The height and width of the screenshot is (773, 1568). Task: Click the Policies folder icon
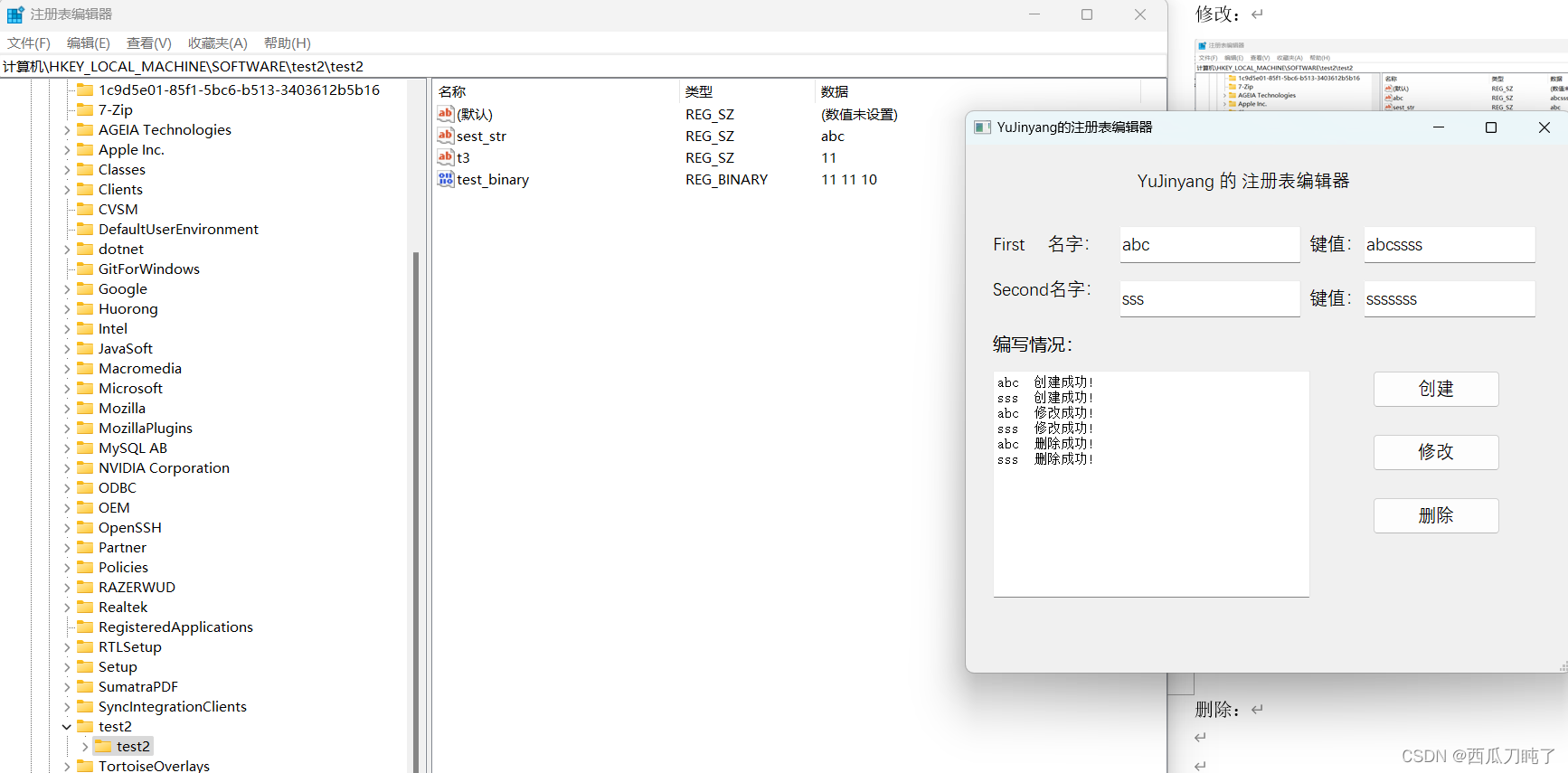pyautogui.click(x=85, y=567)
